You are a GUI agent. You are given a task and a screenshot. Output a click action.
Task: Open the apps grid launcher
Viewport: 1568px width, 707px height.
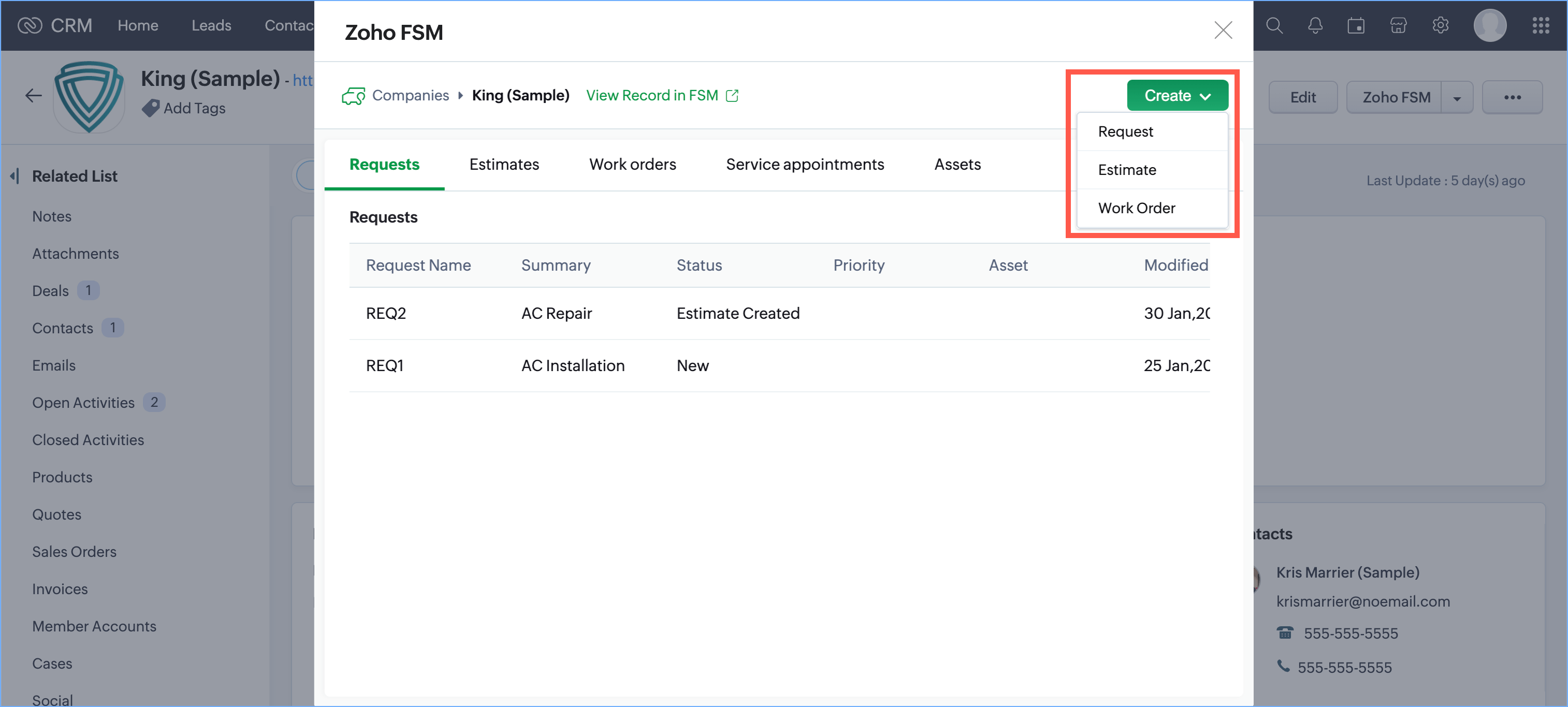(1541, 25)
